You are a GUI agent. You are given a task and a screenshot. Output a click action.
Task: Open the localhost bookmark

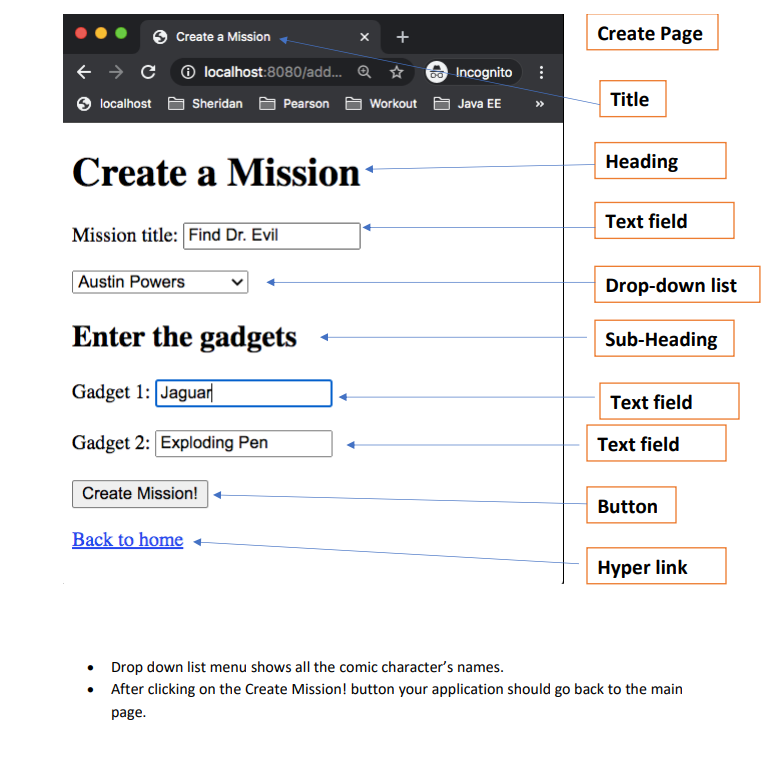tap(114, 104)
